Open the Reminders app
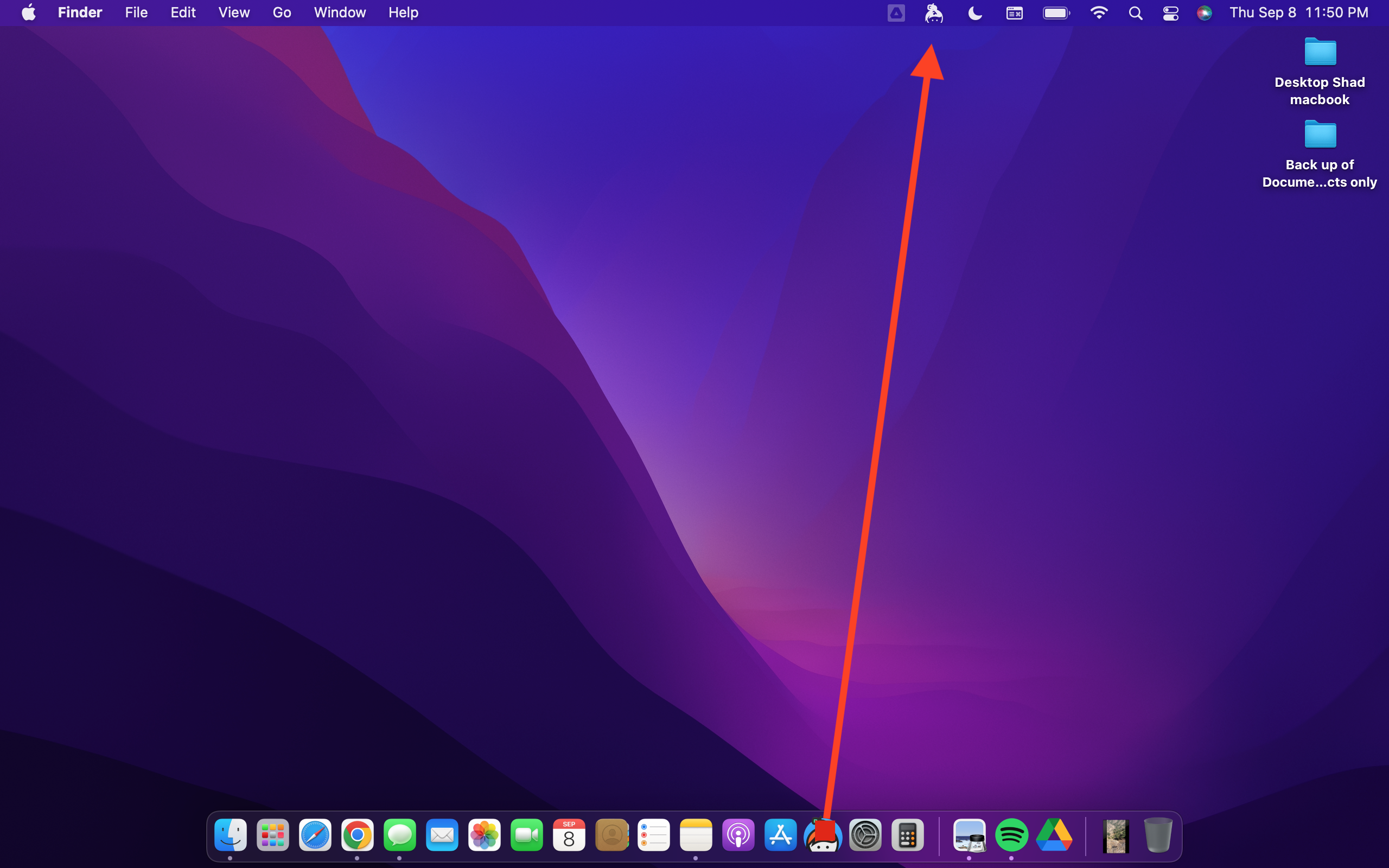The image size is (1389, 868). (654, 835)
